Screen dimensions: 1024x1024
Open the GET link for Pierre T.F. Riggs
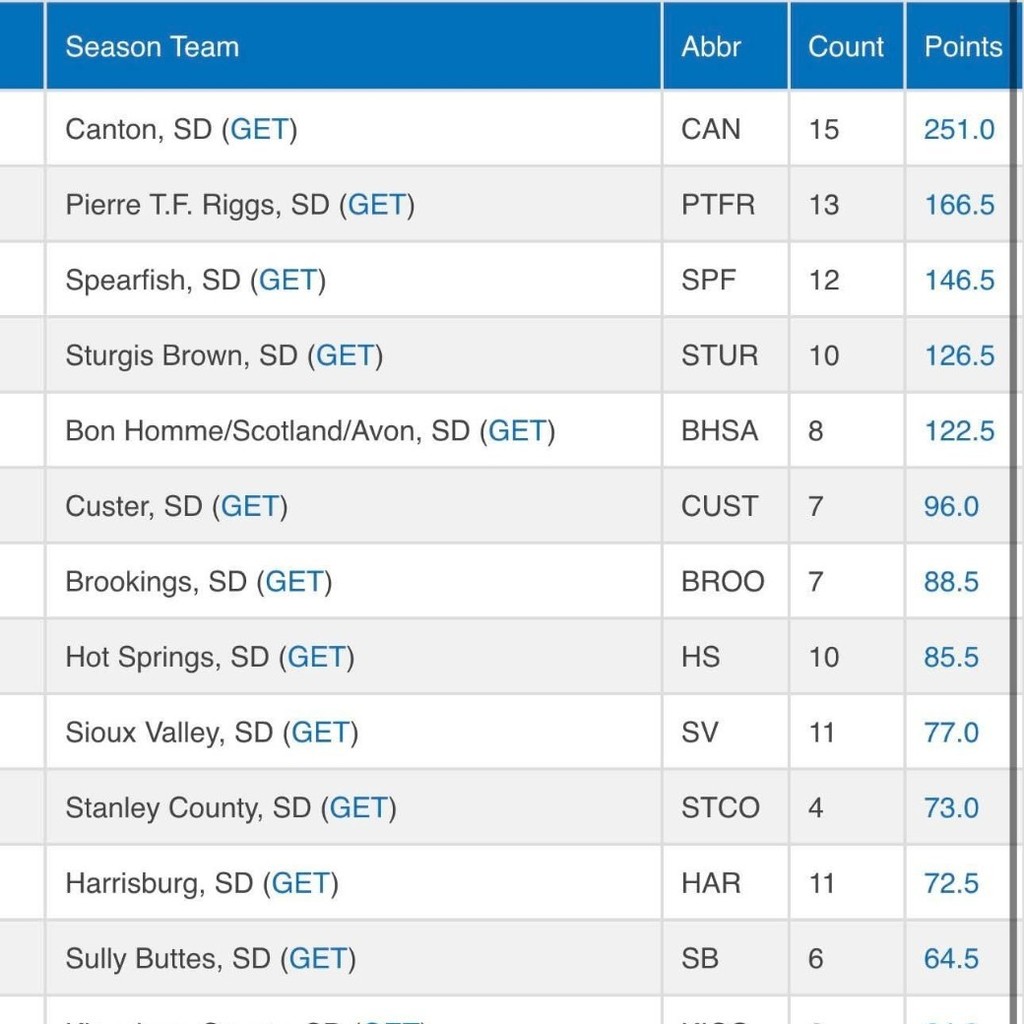pos(376,205)
